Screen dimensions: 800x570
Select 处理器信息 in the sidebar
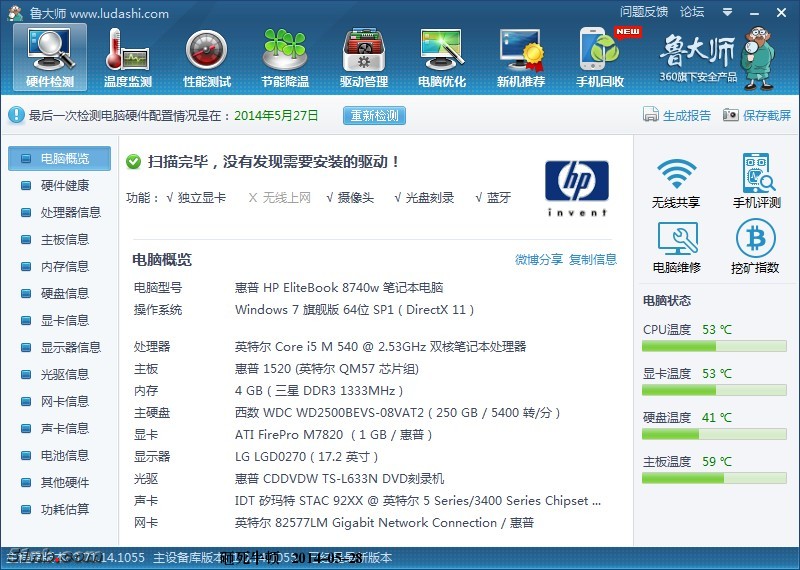(70, 213)
